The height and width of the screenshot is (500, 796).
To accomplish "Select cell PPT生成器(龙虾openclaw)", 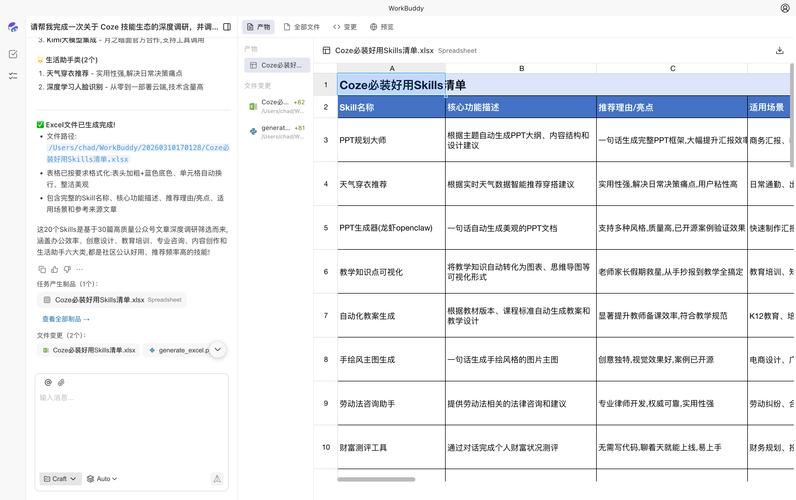I will [391, 228].
